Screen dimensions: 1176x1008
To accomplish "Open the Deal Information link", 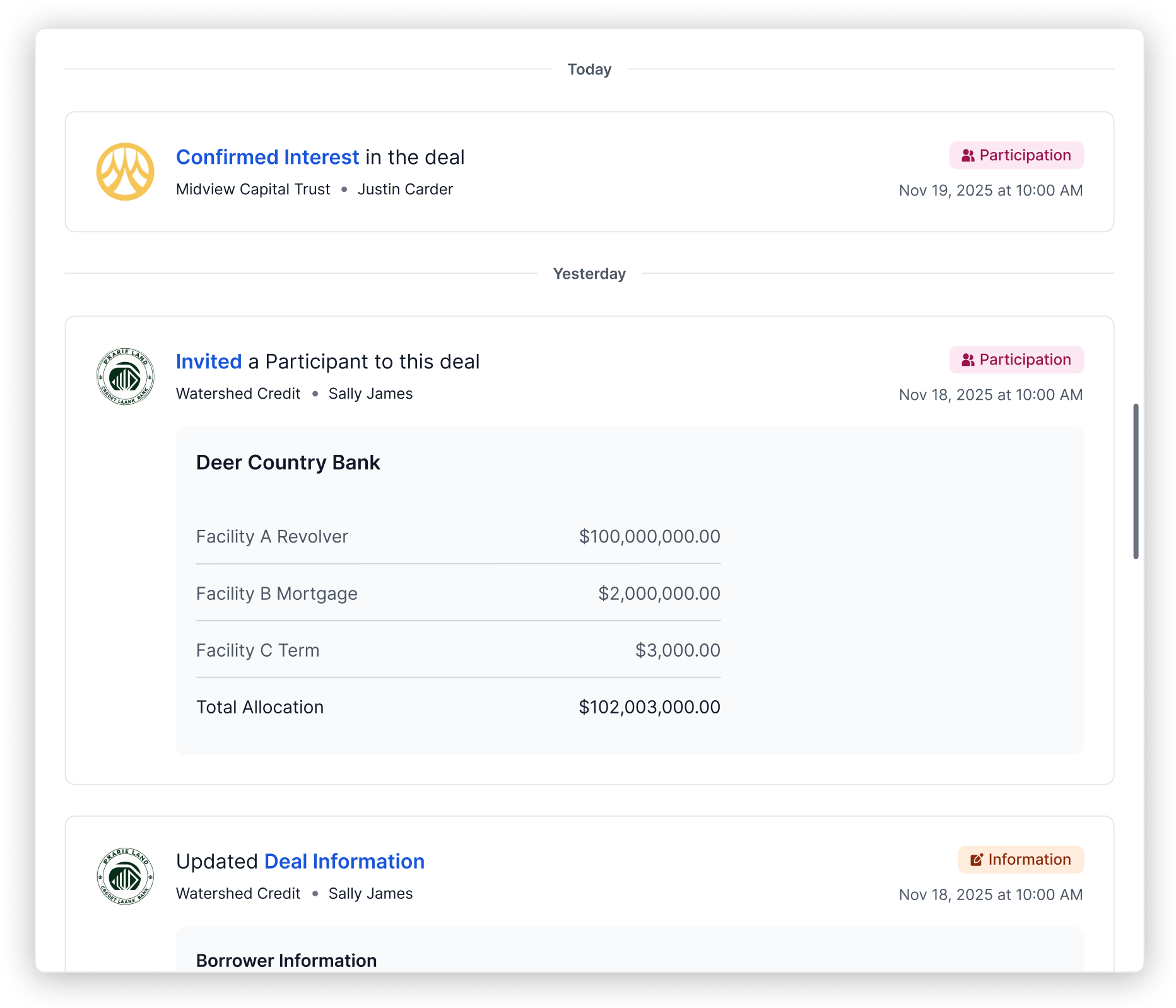I will (344, 862).
